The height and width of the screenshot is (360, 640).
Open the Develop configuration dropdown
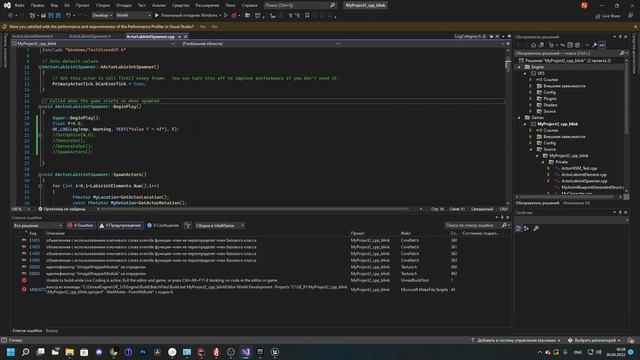pyautogui.click(x=102, y=16)
